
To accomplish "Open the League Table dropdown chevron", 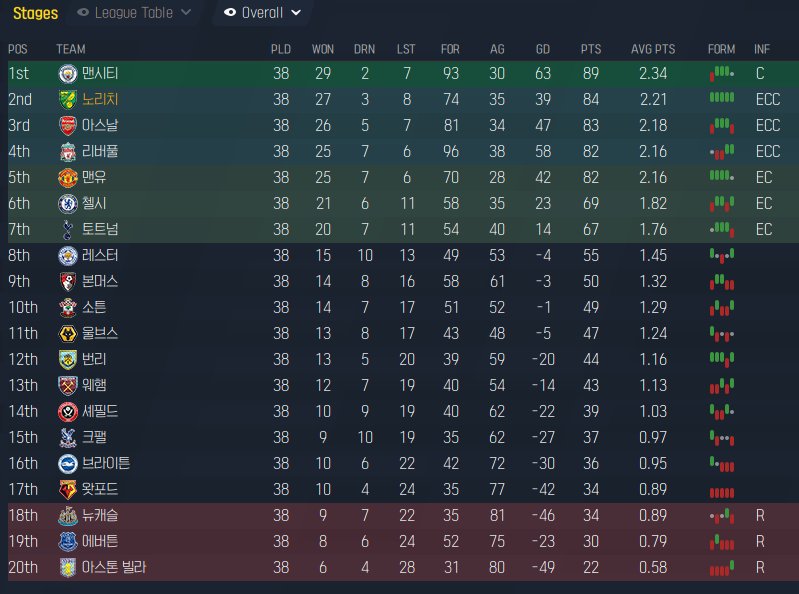I will (186, 12).
